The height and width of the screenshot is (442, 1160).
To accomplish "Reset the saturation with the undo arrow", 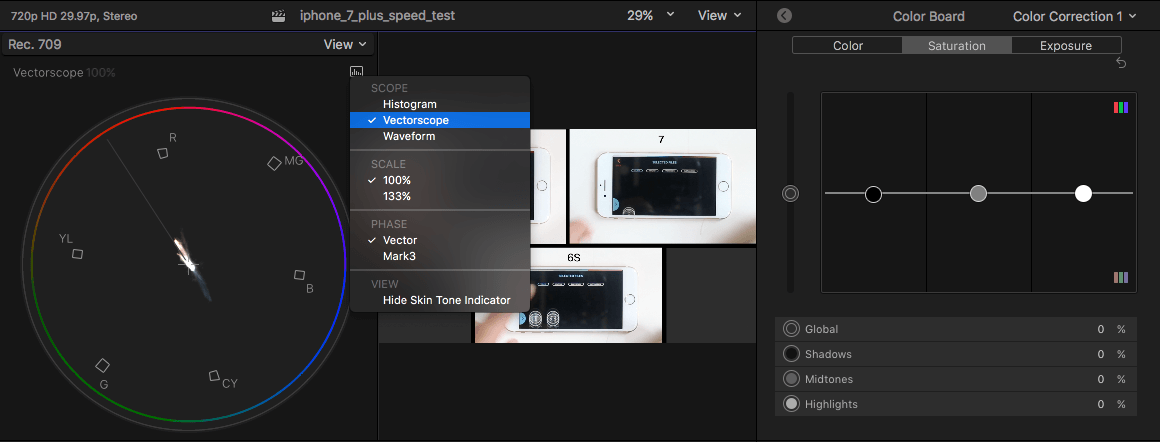I will pos(1121,64).
